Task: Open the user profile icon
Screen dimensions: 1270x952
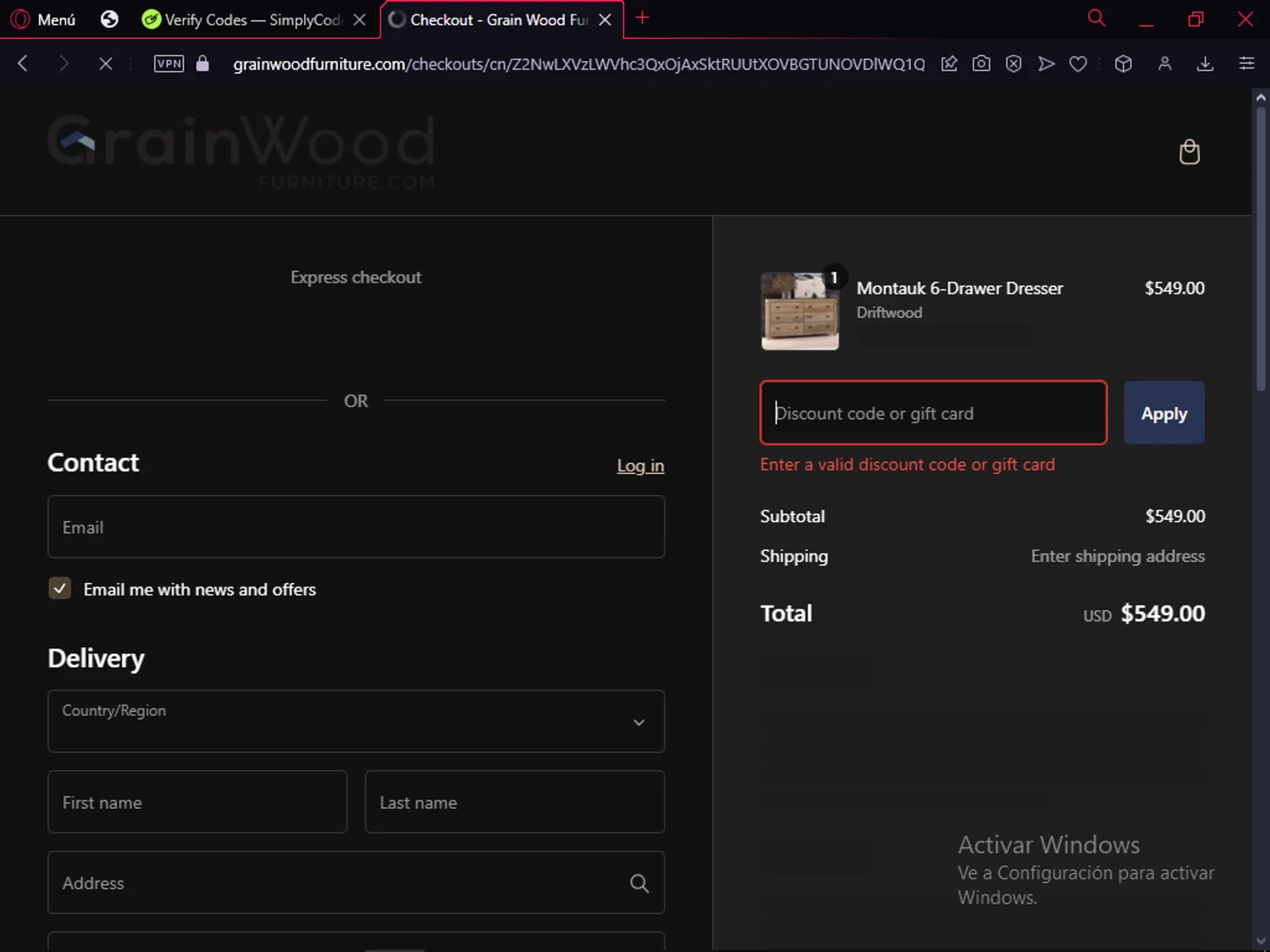Action: [1165, 63]
